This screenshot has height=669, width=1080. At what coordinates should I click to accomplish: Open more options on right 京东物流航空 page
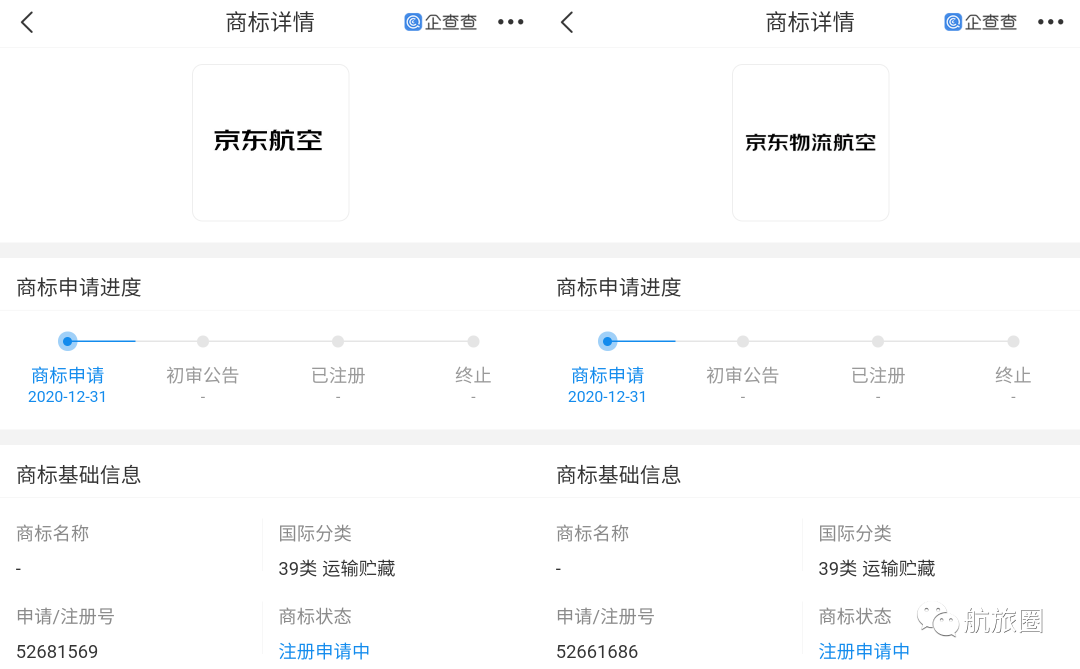pos(1050,22)
